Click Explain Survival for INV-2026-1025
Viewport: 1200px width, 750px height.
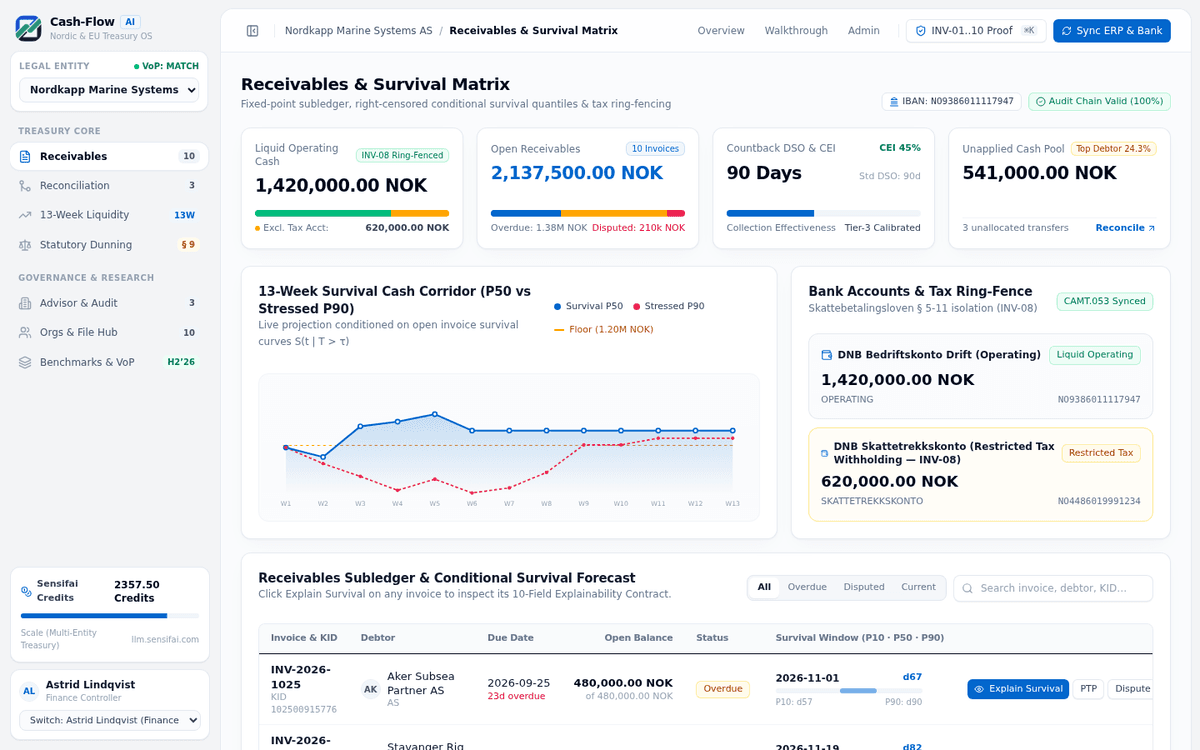coord(1018,689)
